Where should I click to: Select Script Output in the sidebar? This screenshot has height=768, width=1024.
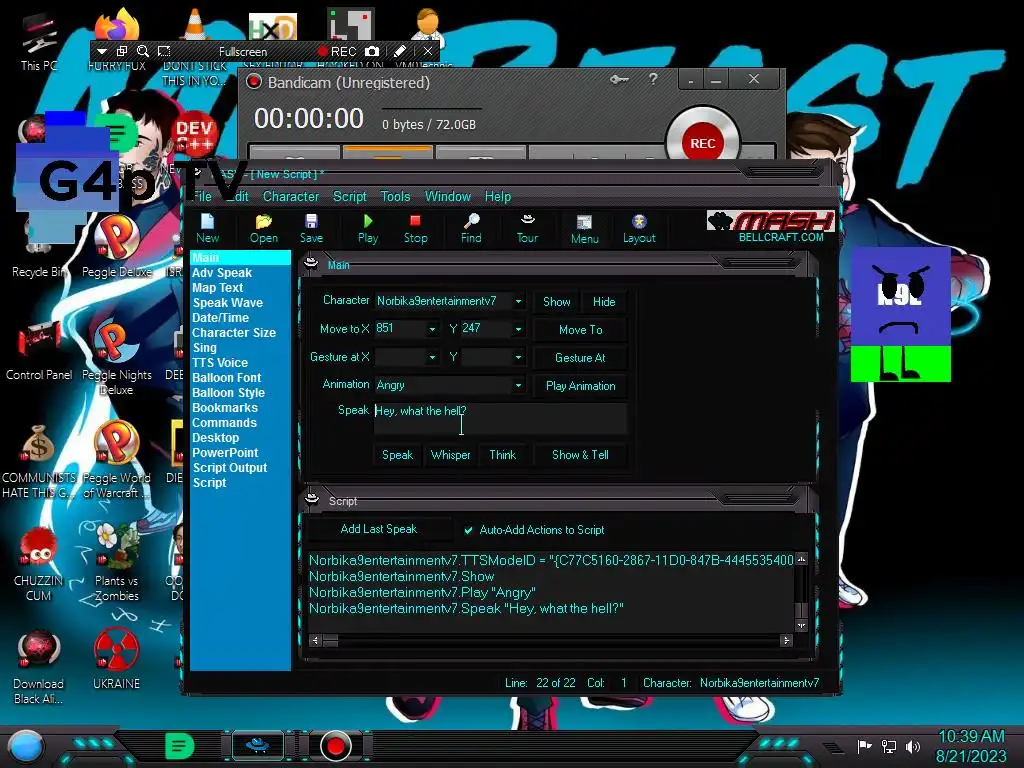(x=230, y=468)
